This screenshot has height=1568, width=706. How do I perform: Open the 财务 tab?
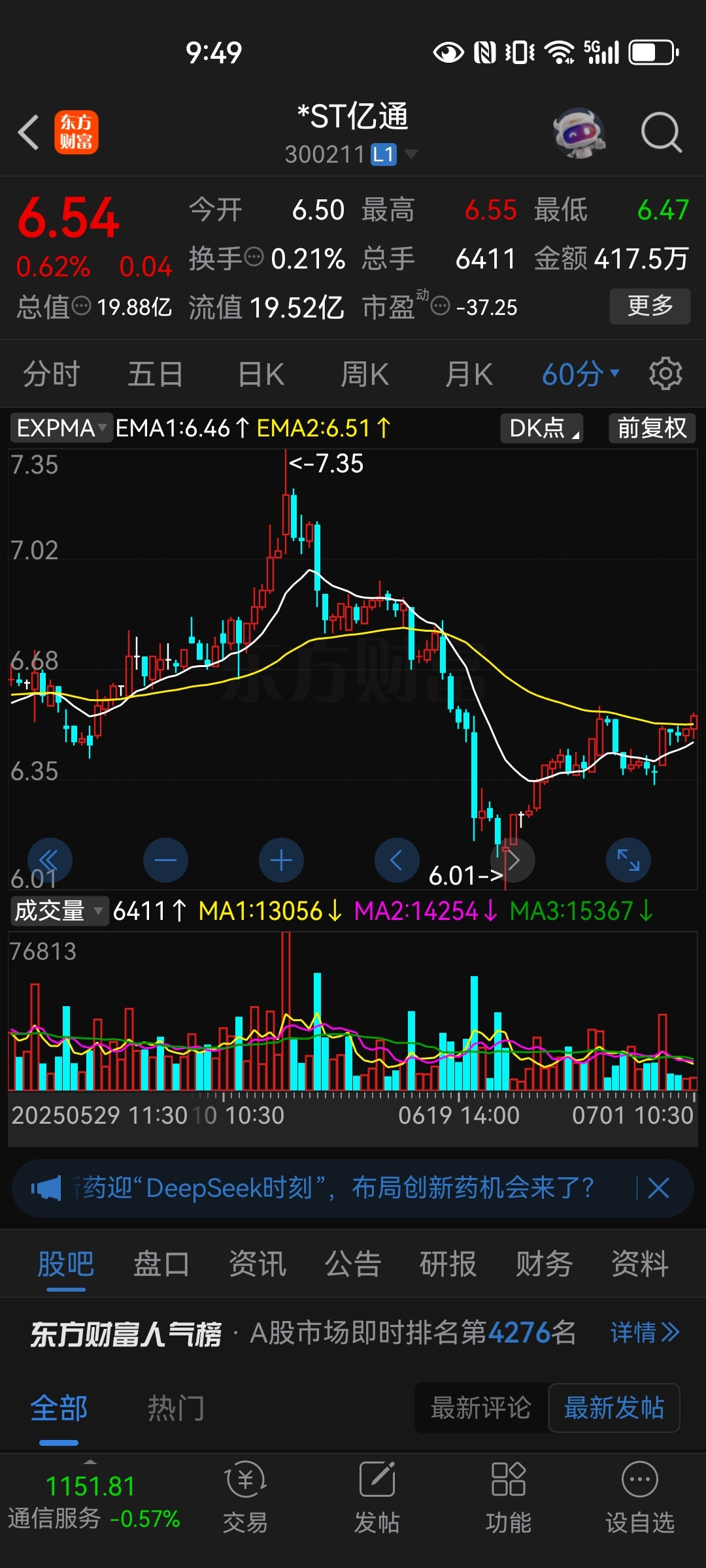[x=544, y=1264]
